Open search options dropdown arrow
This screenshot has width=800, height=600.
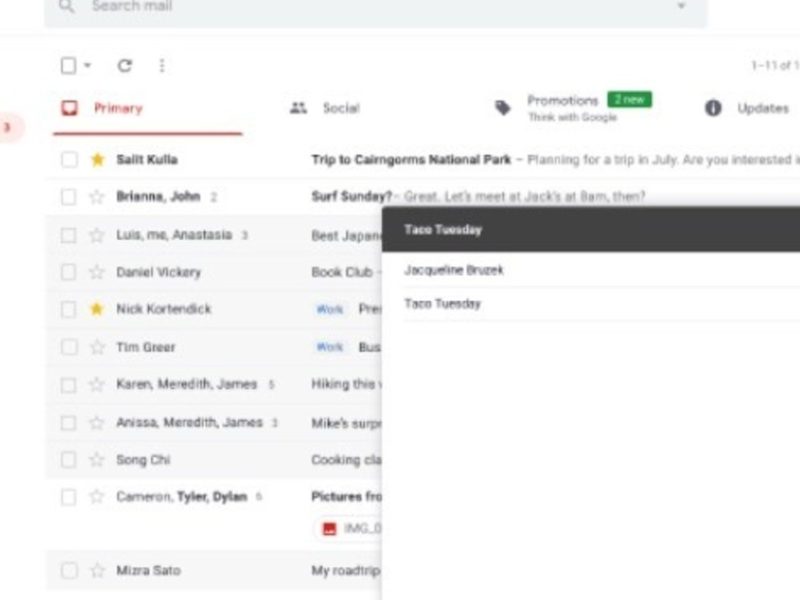point(681,6)
